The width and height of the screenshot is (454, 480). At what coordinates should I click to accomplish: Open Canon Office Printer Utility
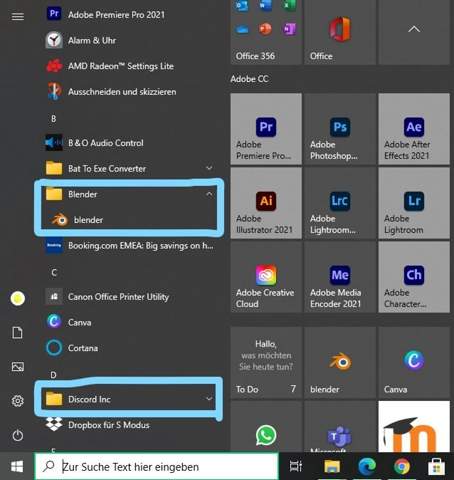tap(130, 297)
